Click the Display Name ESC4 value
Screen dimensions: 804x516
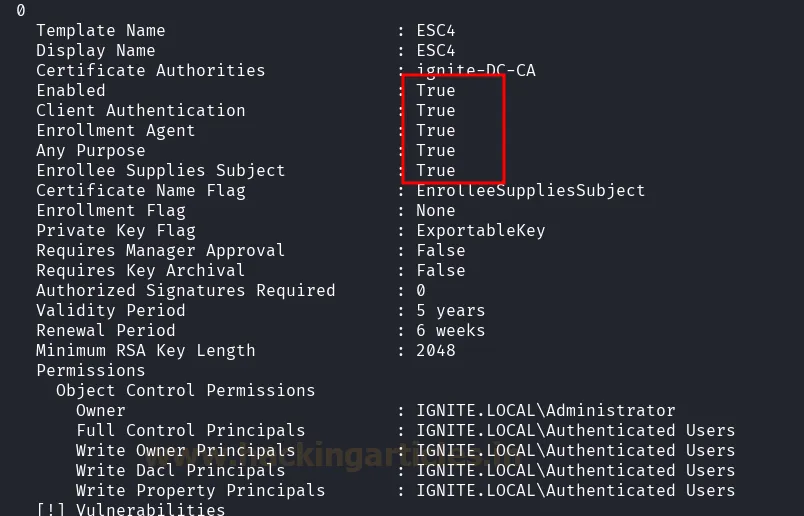point(435,50)
